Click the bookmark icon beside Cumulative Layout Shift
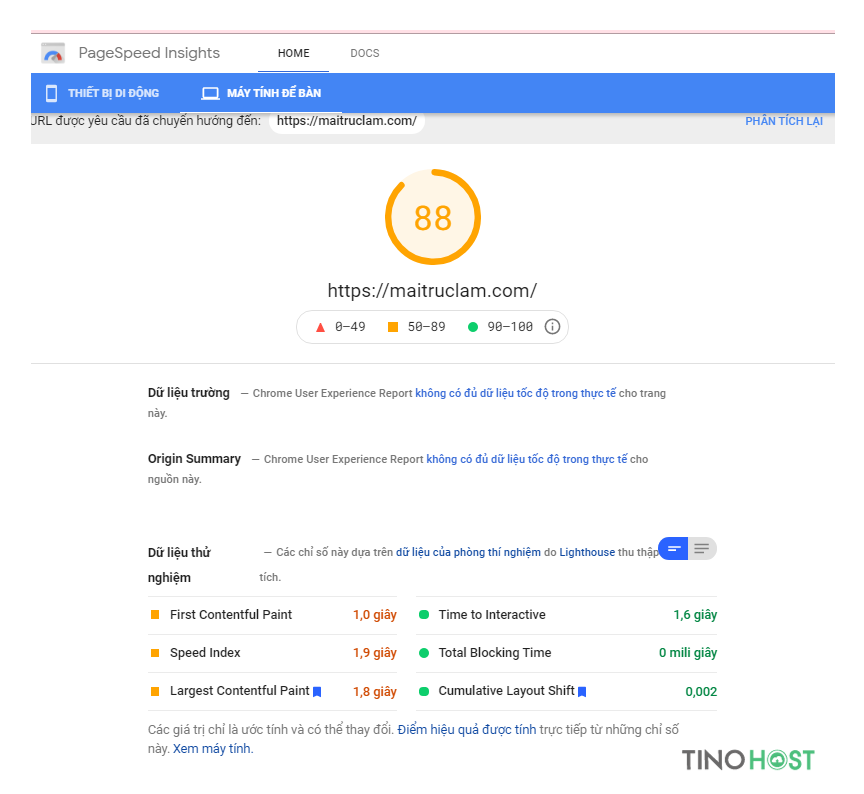 click(582, 692)
